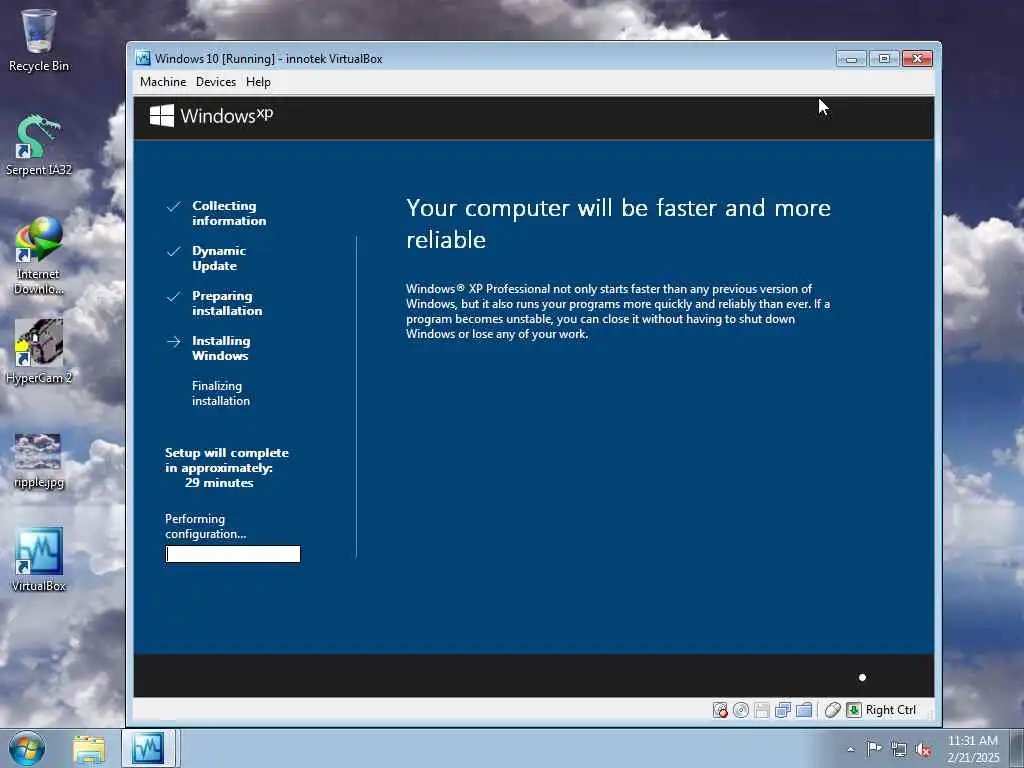Click the arrow beside Installing Windows
The image size is (1024, 768).
[x=174, y=342]
